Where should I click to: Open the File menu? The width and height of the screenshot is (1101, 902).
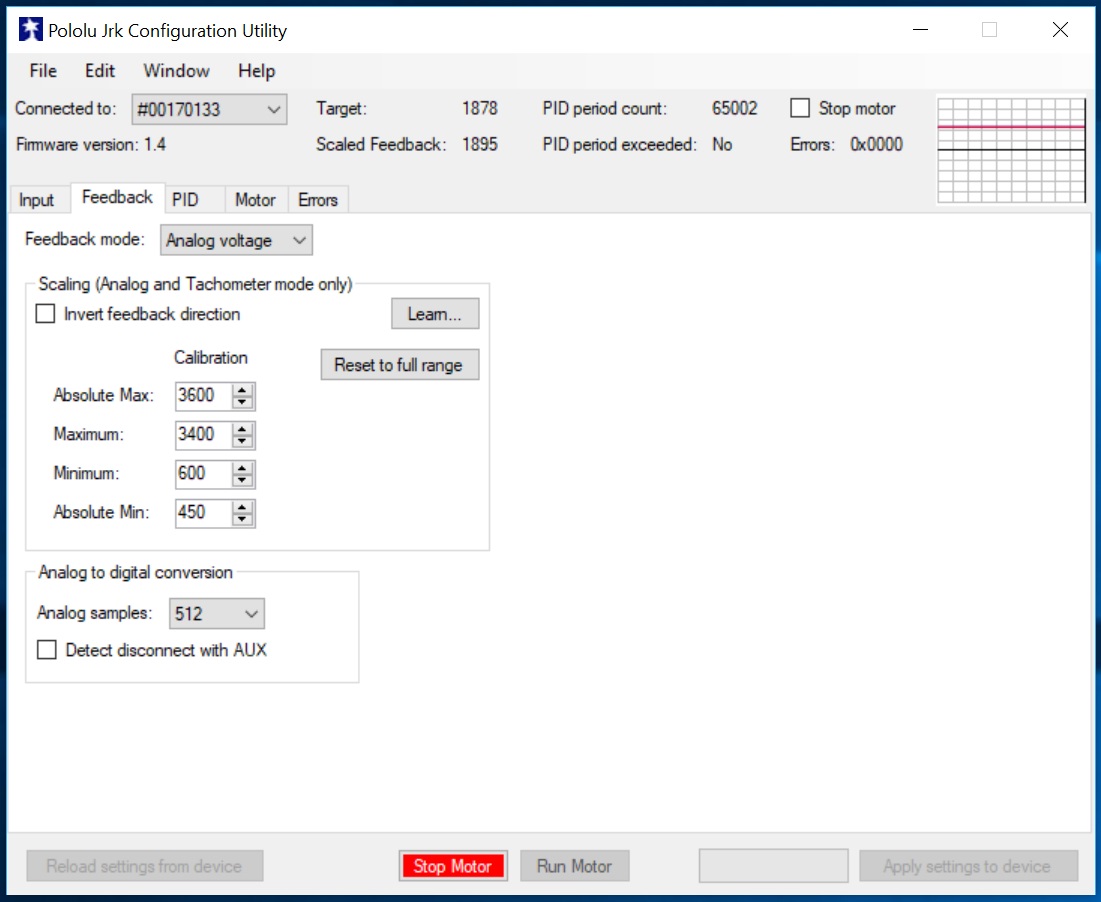[x=43, y=71]
